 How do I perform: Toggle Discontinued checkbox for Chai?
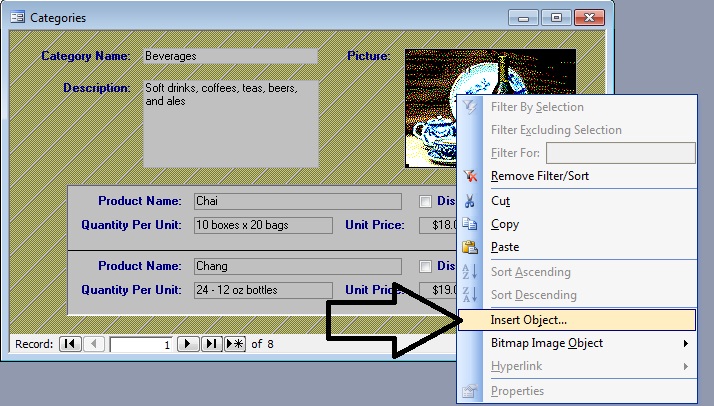tap(425, 201)
